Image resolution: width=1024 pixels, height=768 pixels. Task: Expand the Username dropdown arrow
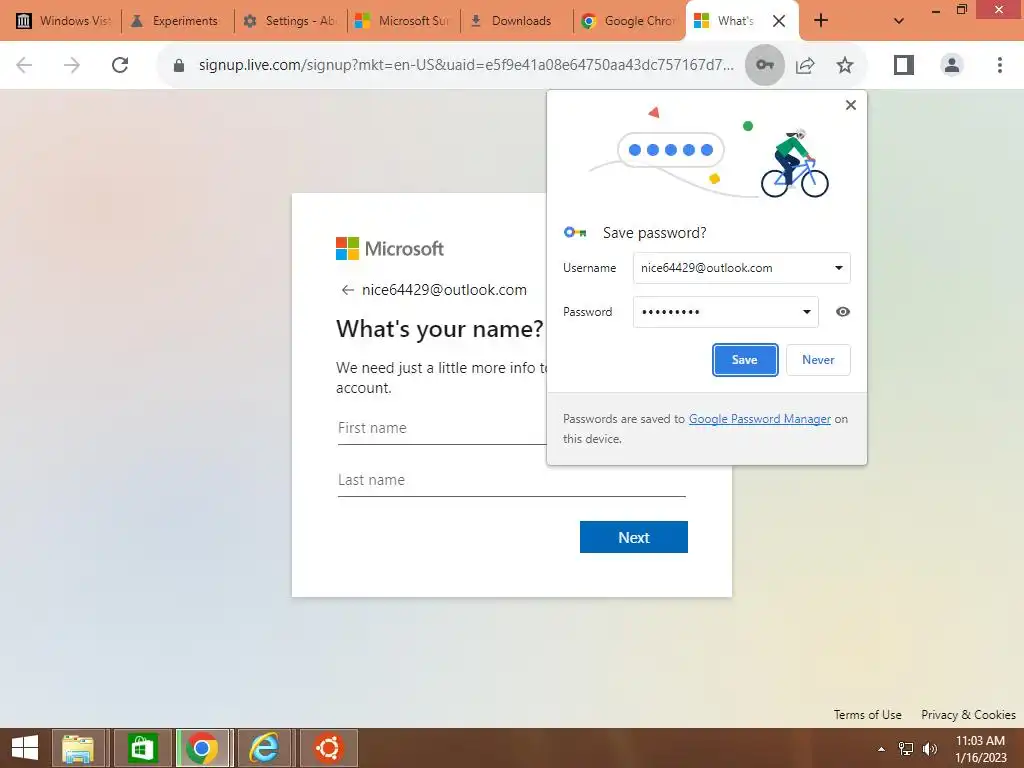(839, 268)
